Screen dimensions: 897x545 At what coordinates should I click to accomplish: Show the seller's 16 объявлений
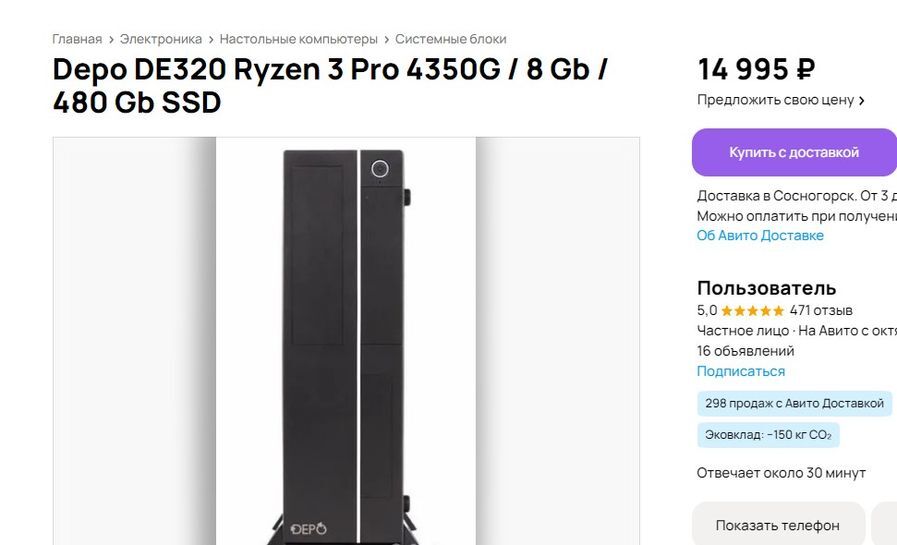745,351
